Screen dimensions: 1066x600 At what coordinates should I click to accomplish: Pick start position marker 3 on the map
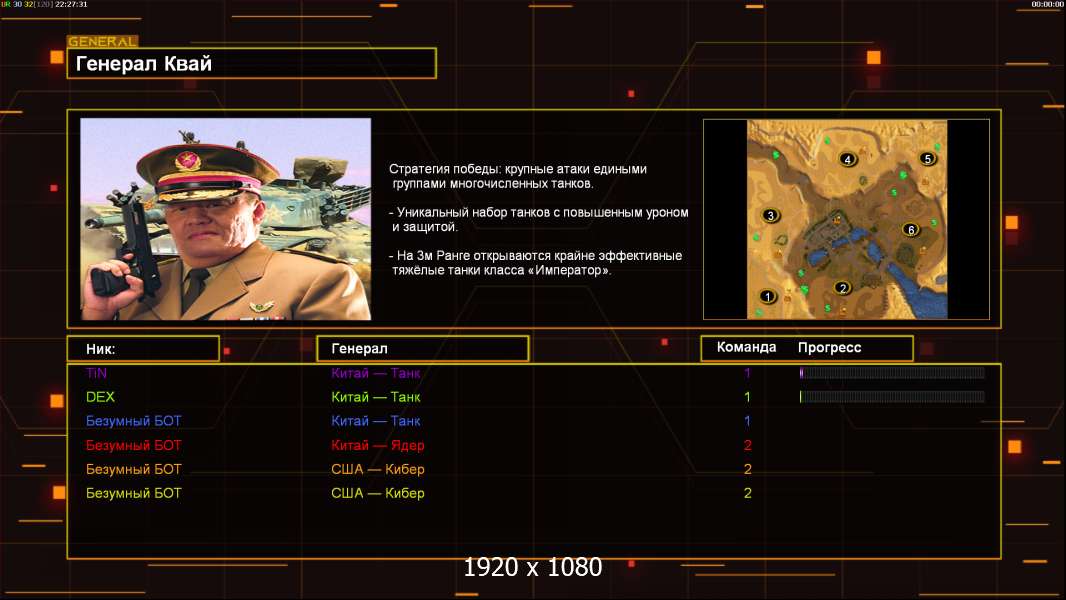pos(770,215)
